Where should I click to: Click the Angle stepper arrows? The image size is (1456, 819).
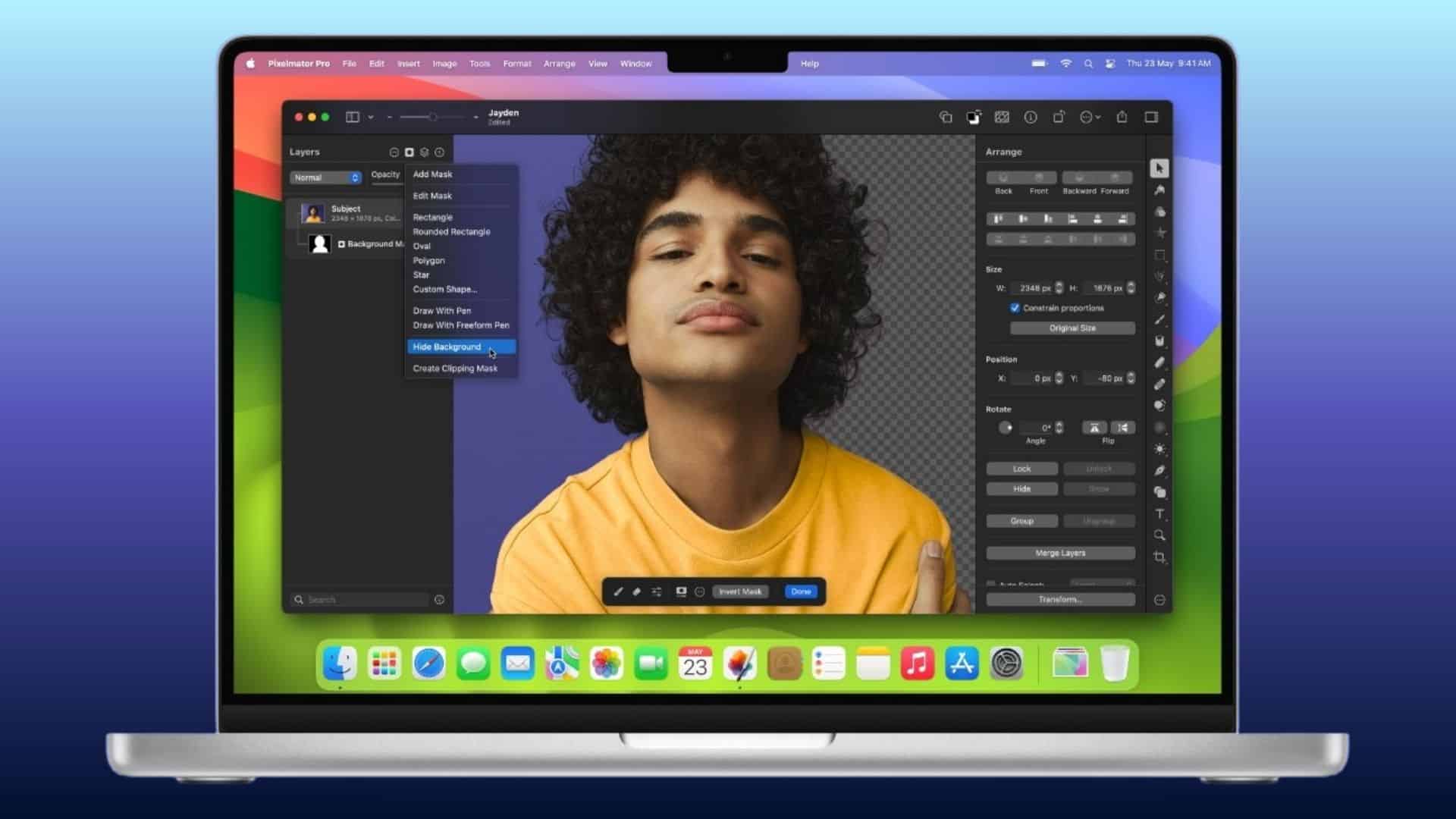pos(1059,428)
